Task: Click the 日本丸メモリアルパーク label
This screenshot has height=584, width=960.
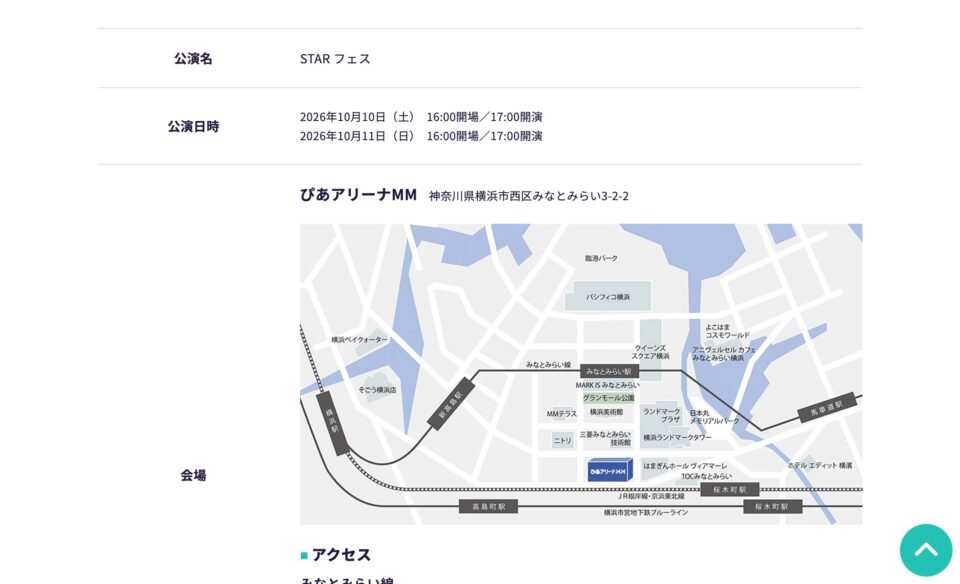Action: pos(714,417)
